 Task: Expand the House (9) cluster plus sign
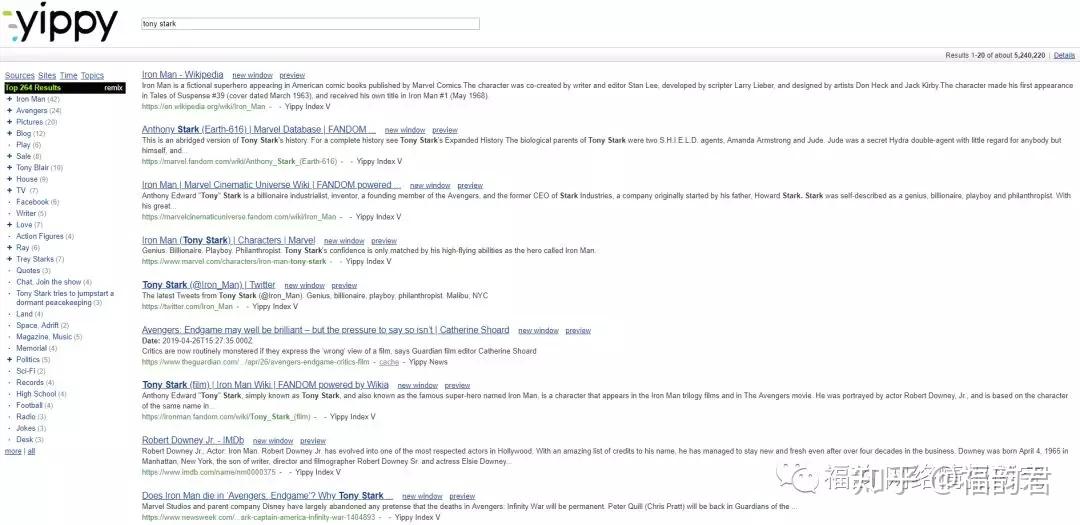[x=9, y=179]
